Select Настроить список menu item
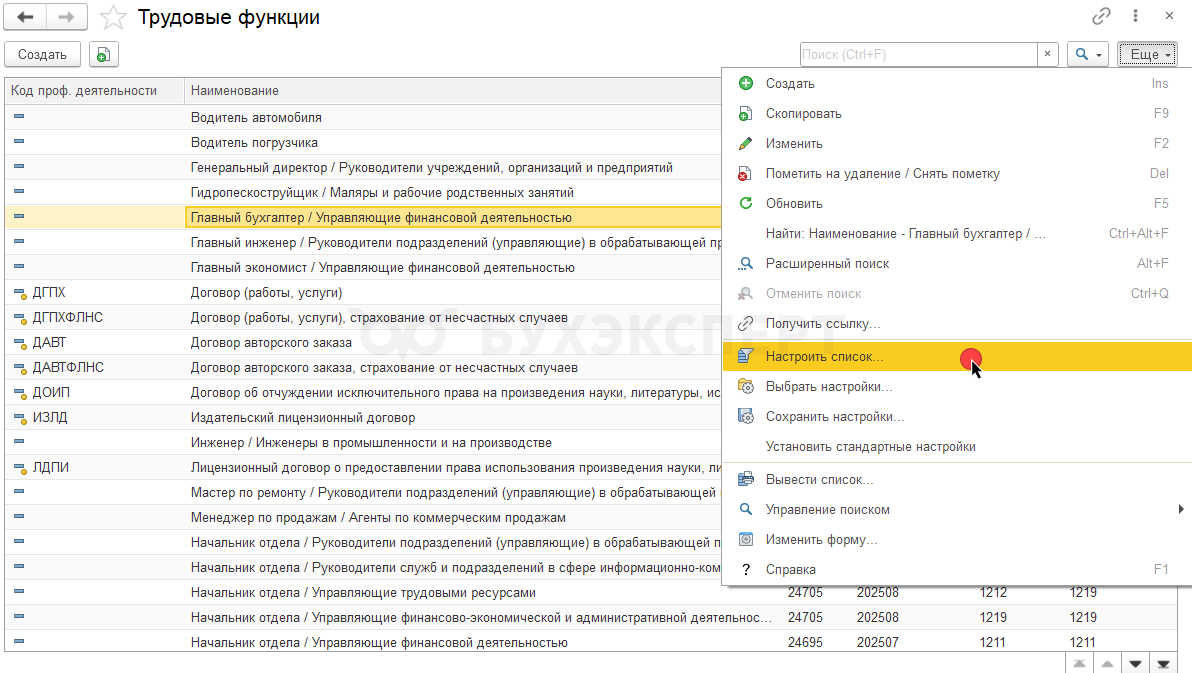 click(x=824, y=356)
